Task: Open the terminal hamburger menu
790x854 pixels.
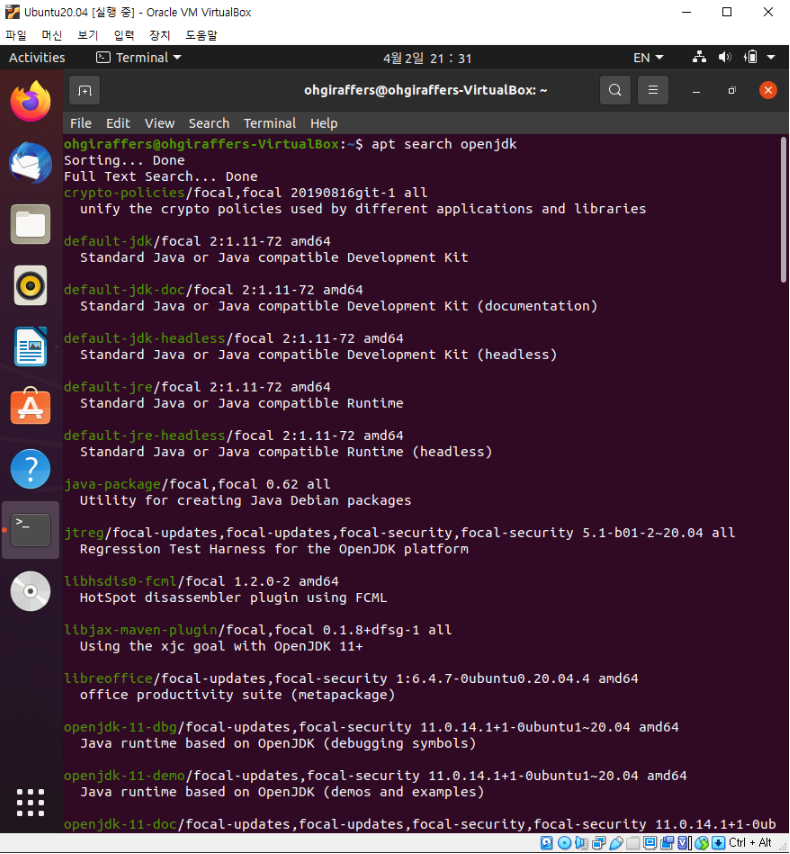Action: (x=653, y=90)
